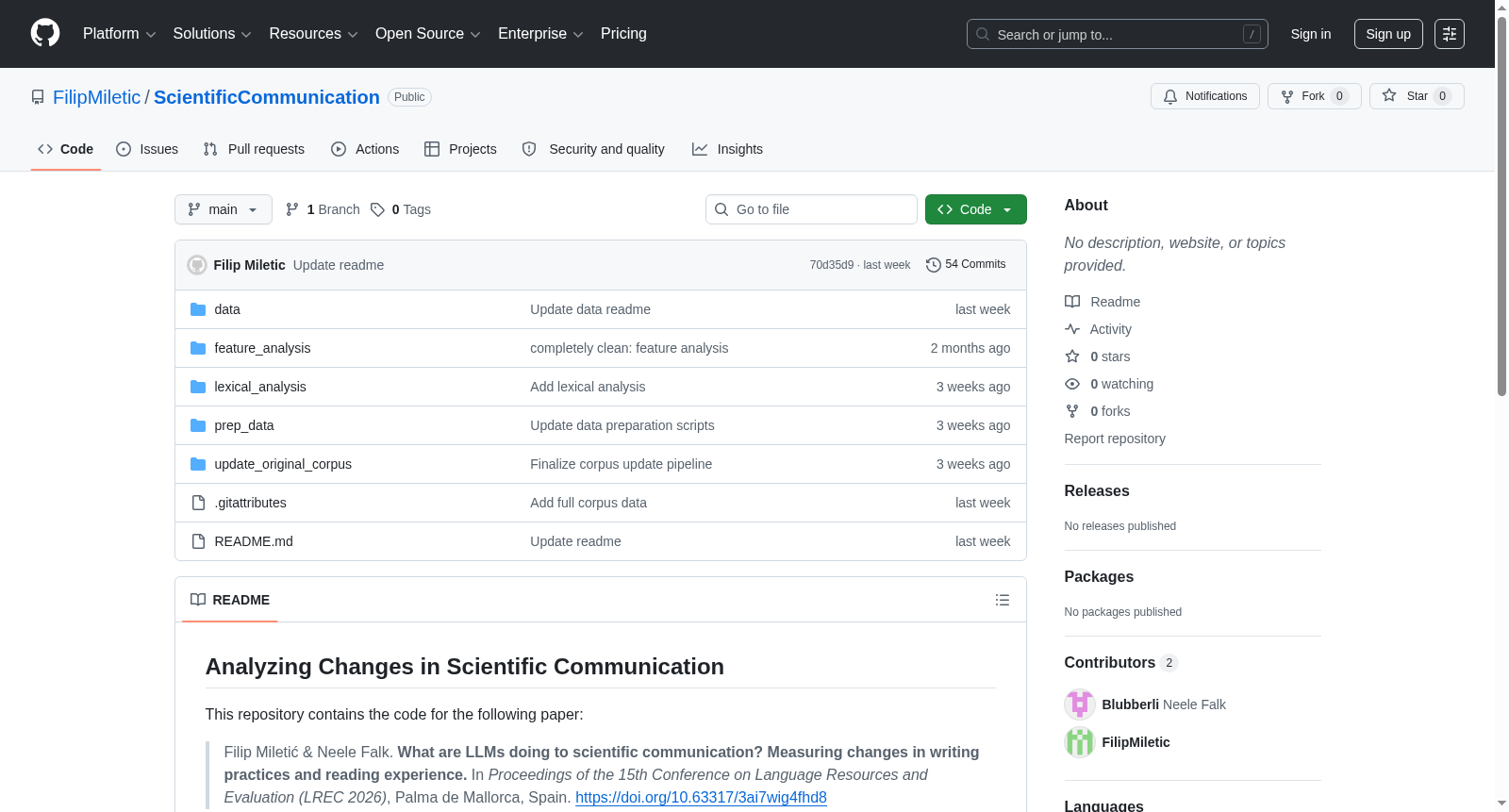Viewport: 1509px width, 812px height.
Task: Click the Readme book icon in About
Action: click(1072, 302)
